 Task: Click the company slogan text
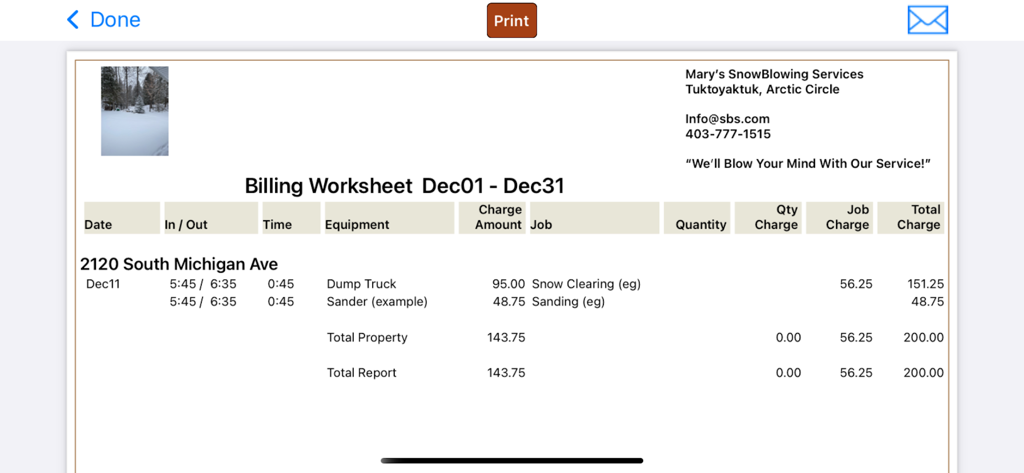click(x=808, y=163)
